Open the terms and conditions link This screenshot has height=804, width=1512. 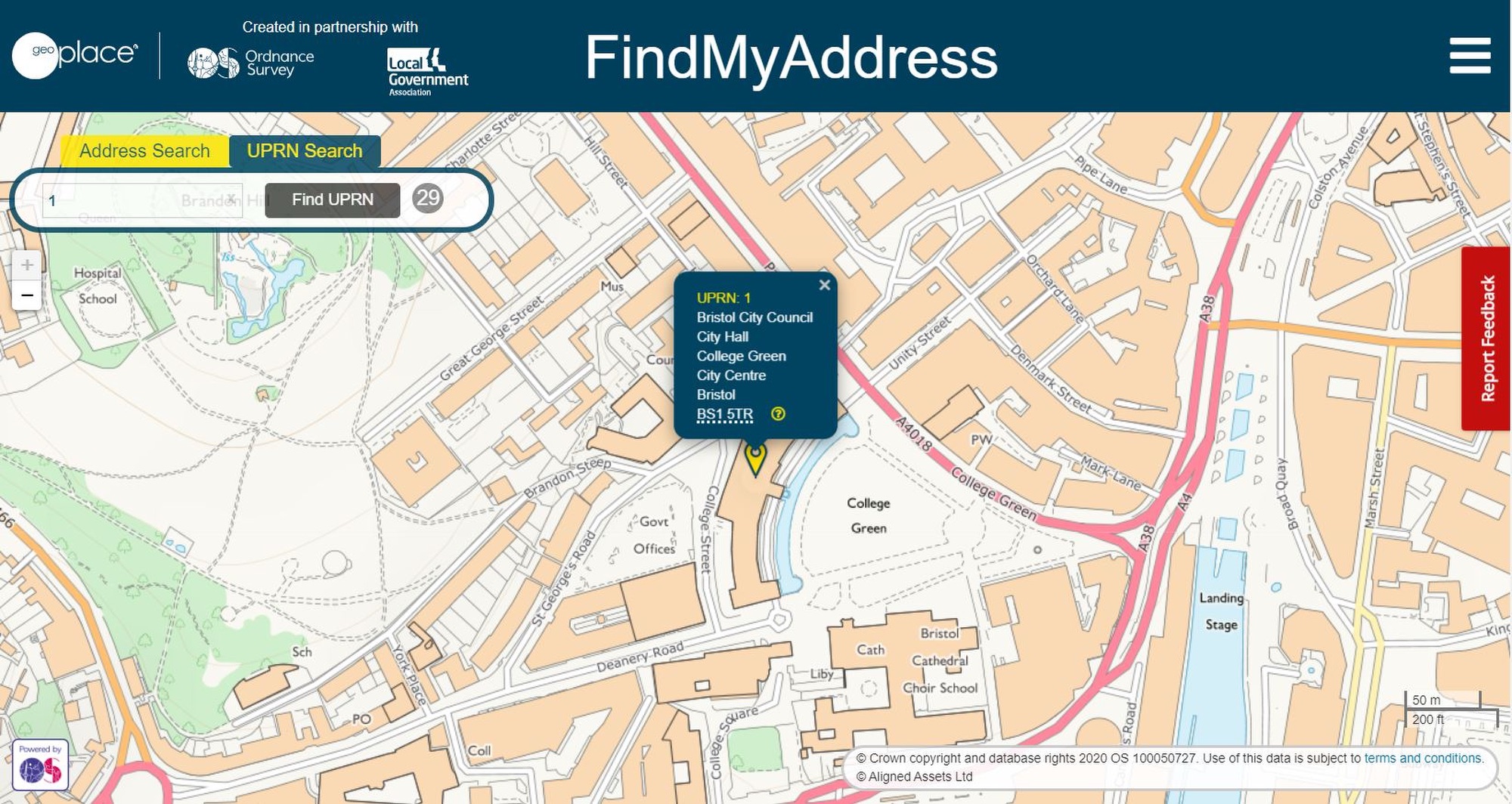pos(1423,758)
